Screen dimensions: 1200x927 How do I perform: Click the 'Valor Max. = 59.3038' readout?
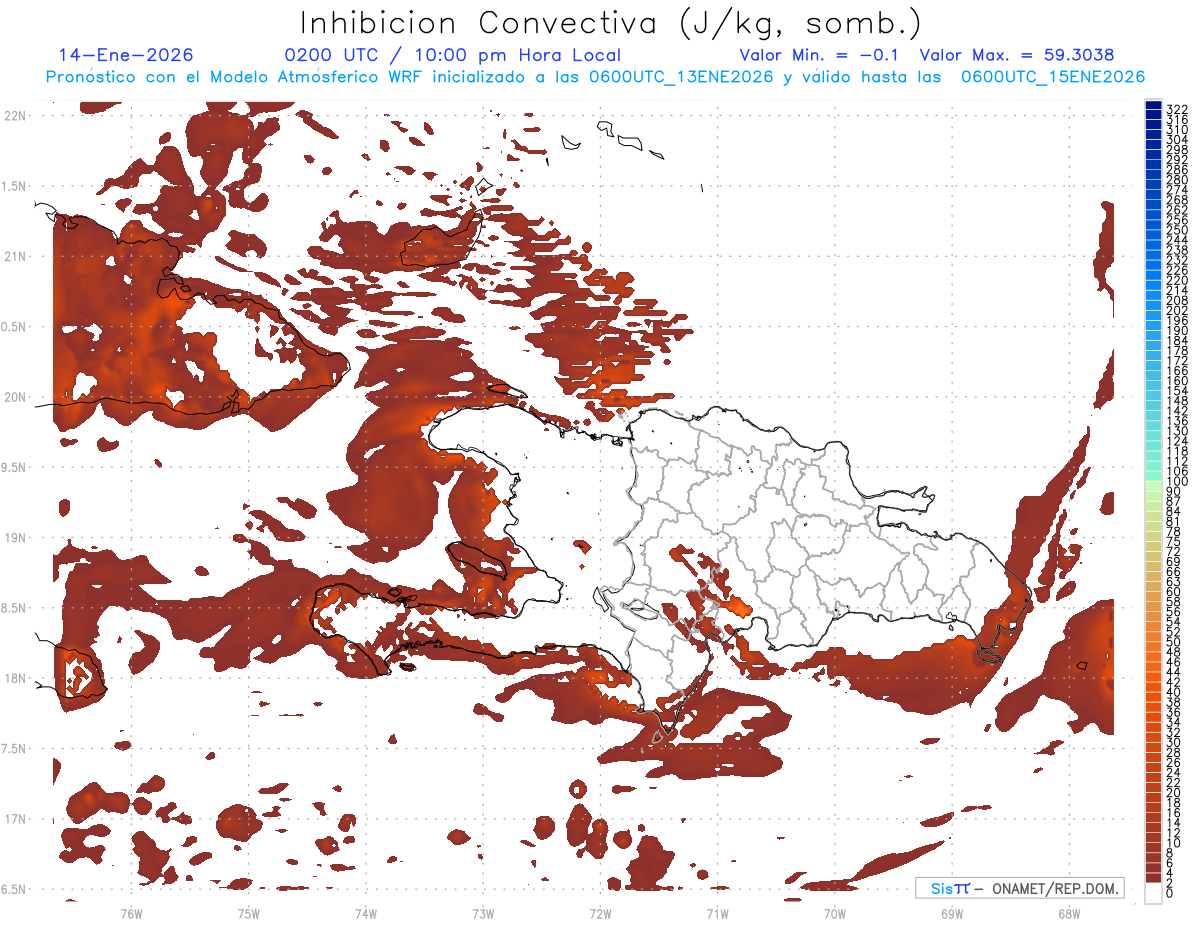click(x=1017, y=55)
